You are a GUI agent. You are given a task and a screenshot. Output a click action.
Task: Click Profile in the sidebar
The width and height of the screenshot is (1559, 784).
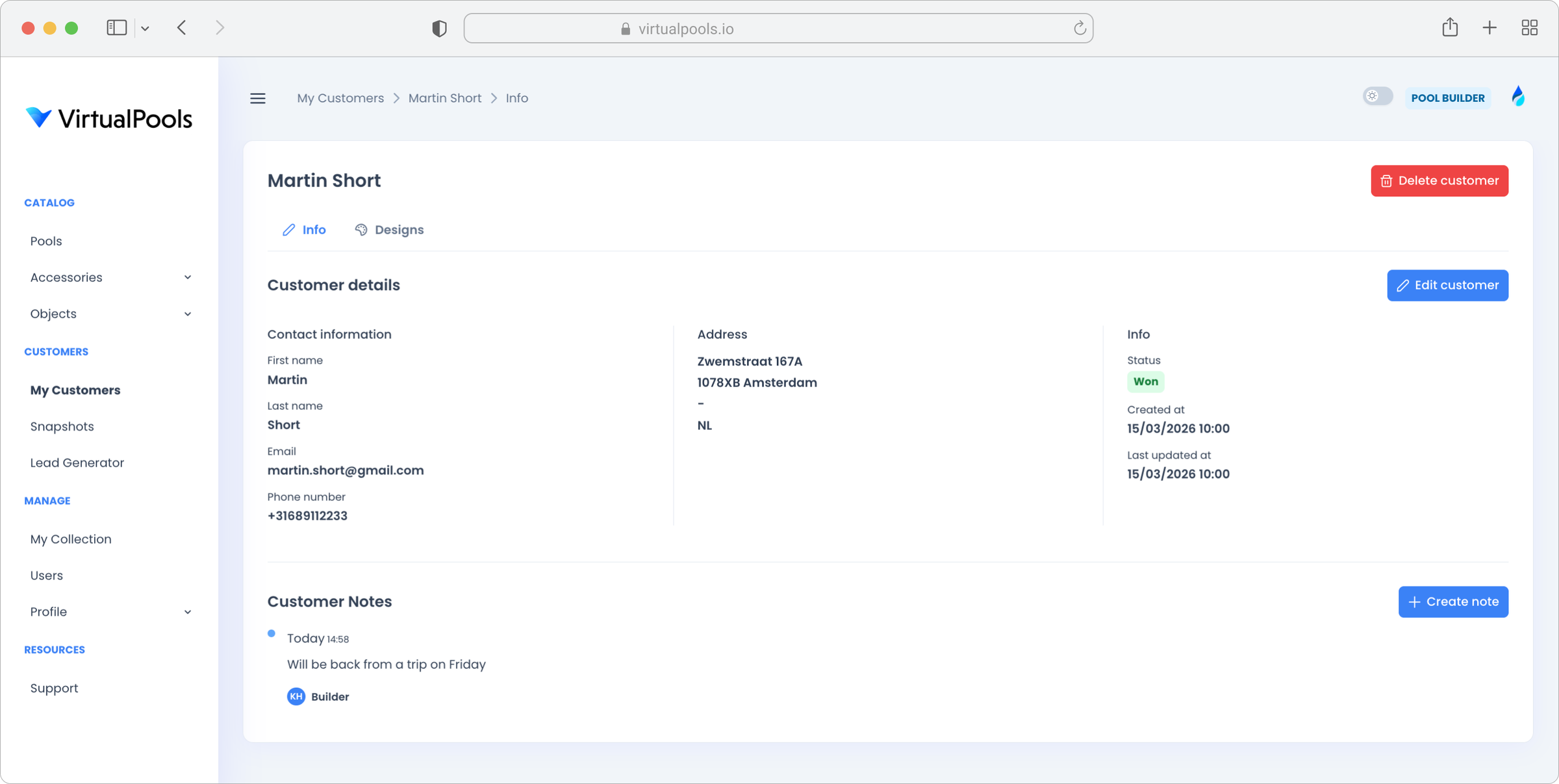tap(48, 612)
